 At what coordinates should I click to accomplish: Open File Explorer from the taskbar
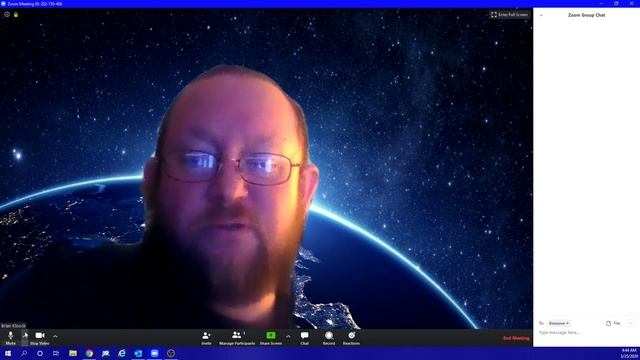tap(73, 353)
